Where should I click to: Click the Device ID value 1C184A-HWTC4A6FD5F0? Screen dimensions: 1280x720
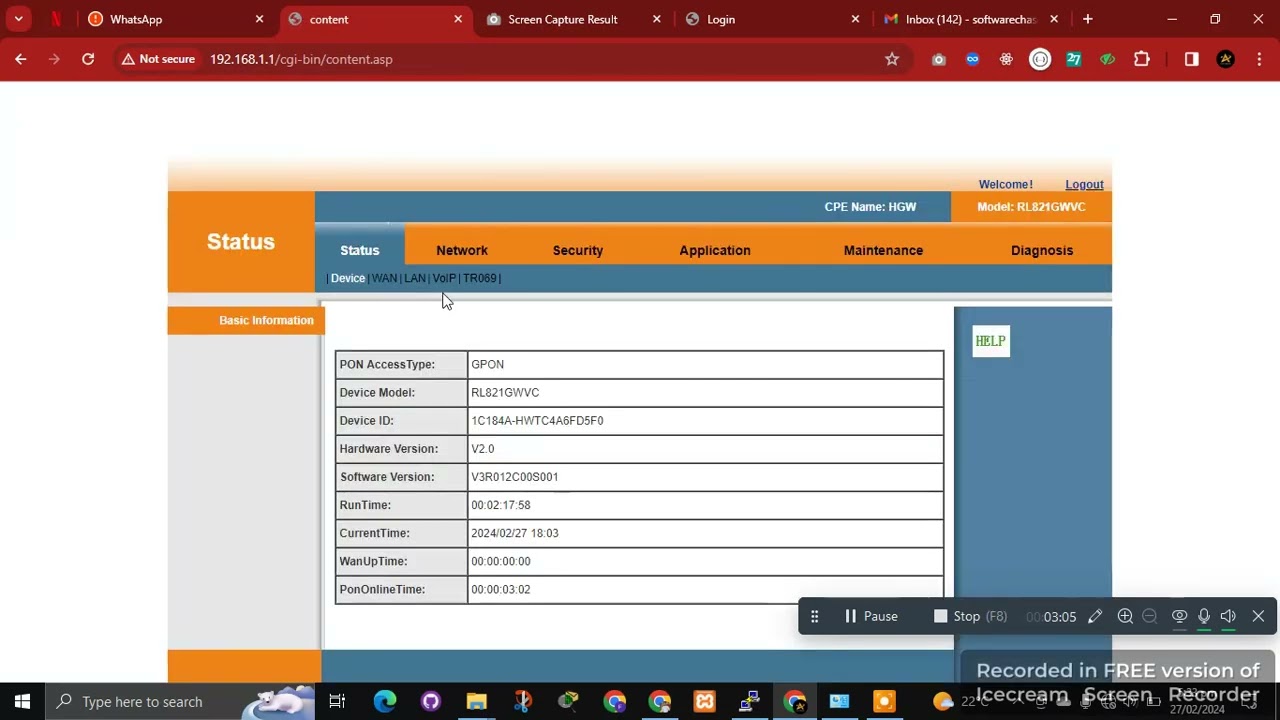pos(537,421)
